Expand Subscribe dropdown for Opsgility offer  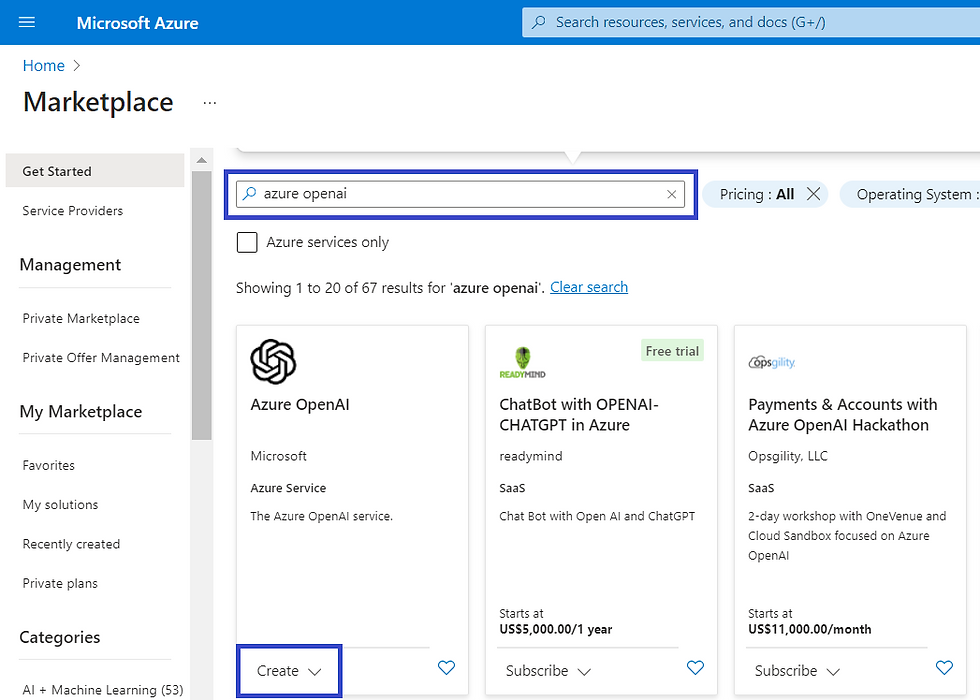pos(797,671)
